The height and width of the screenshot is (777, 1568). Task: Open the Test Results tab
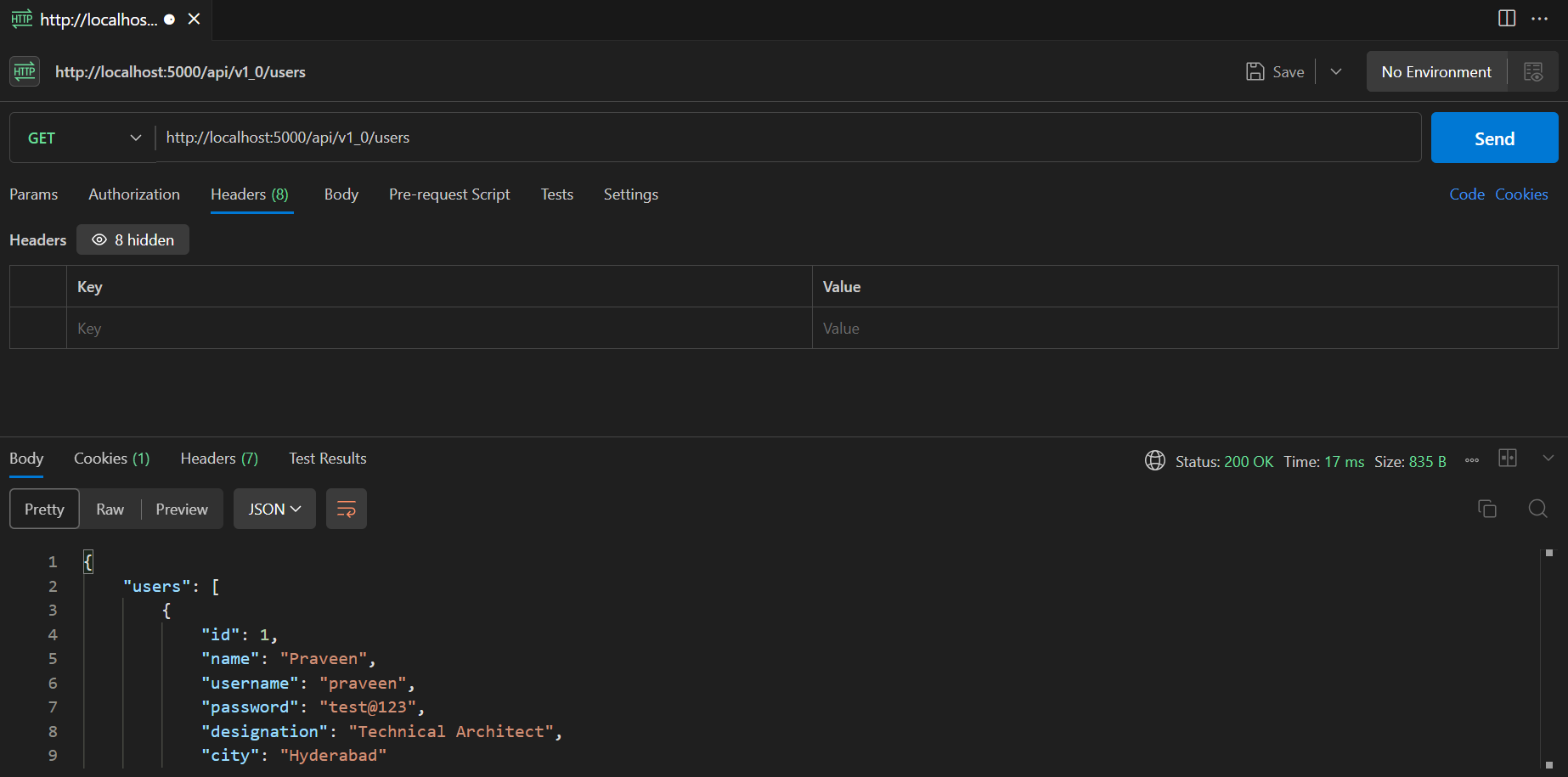pos(328,459)
